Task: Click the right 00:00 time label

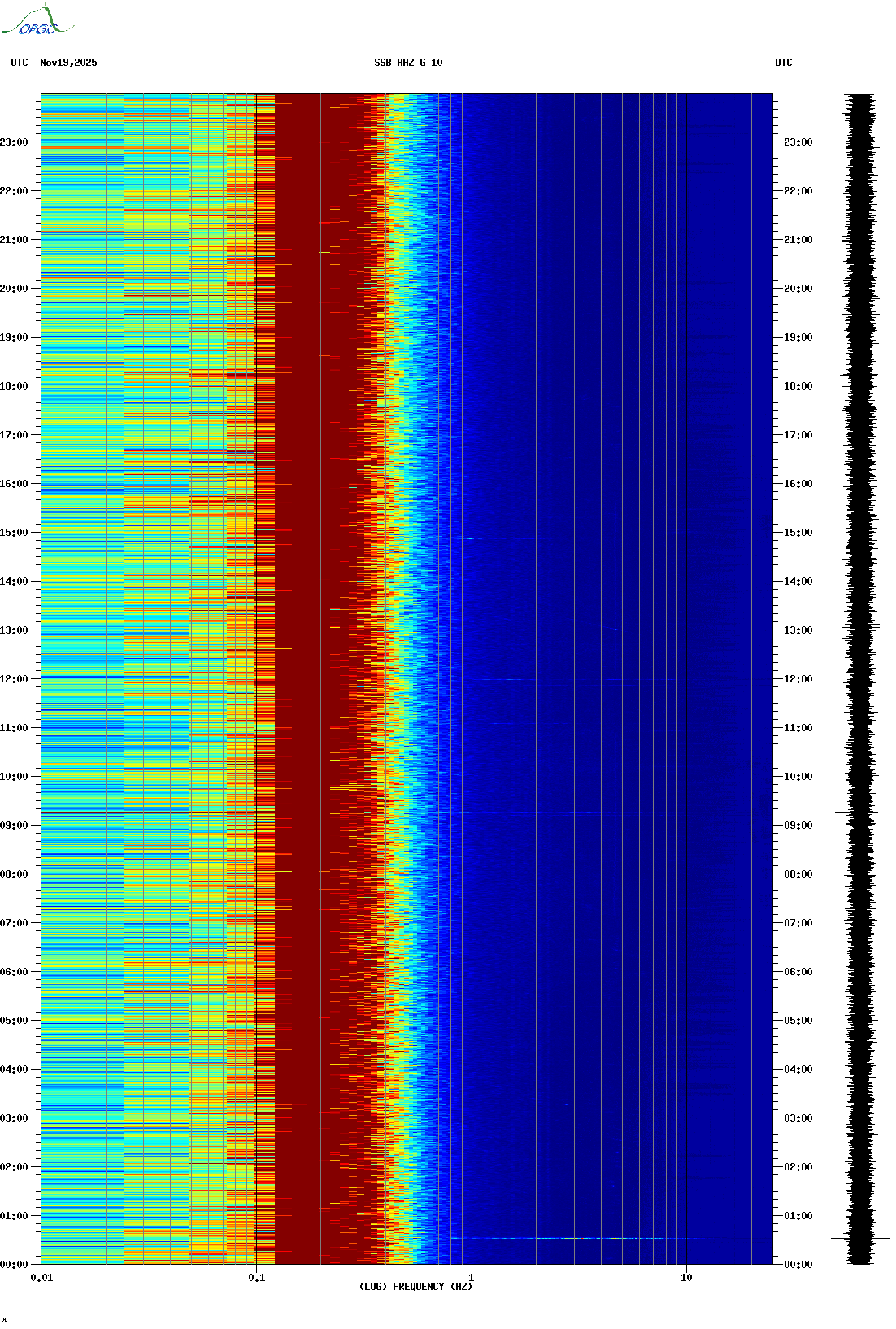Action: (798, 1265)
